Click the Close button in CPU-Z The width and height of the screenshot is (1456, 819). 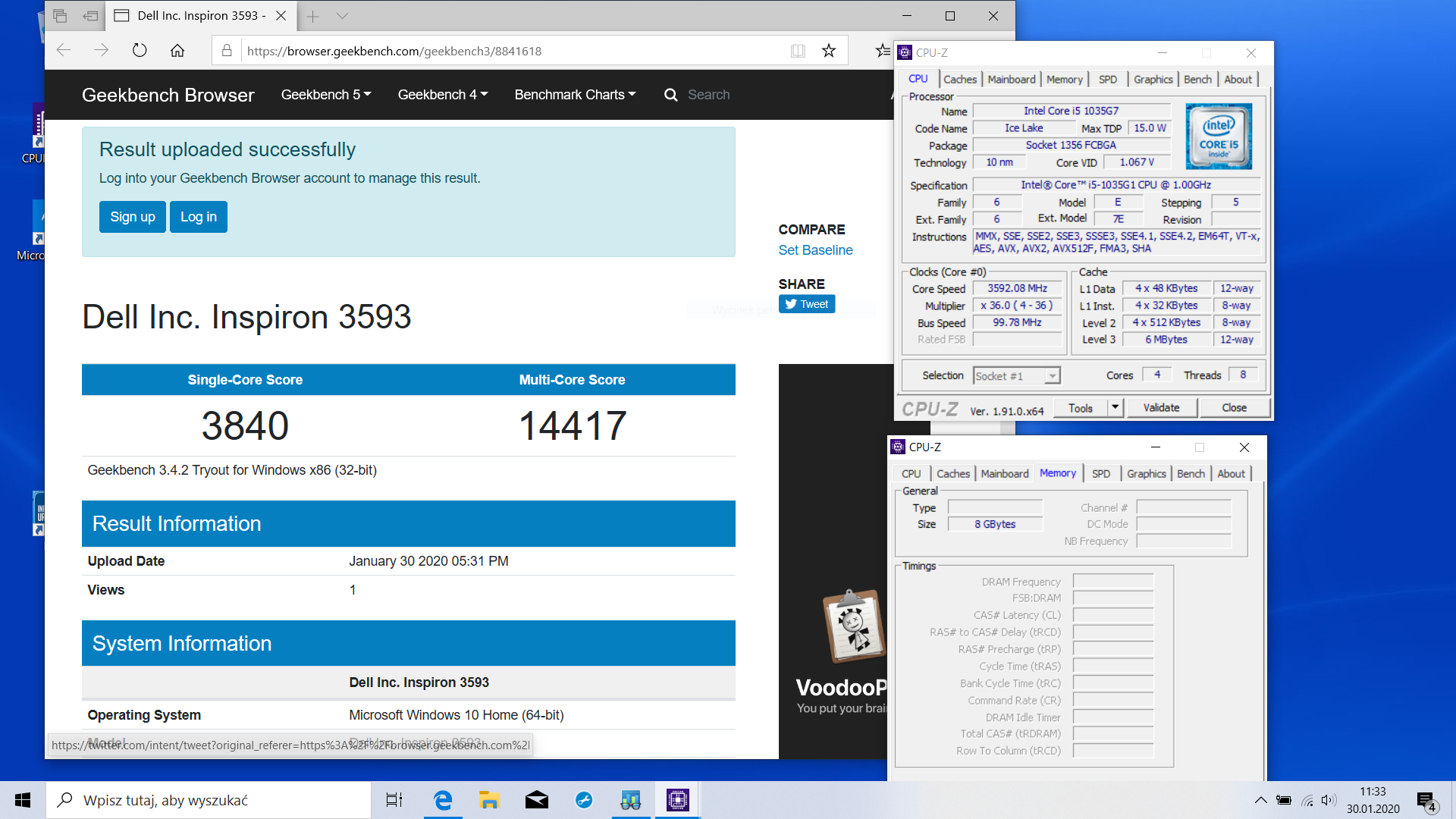[x=1234, y=408]
